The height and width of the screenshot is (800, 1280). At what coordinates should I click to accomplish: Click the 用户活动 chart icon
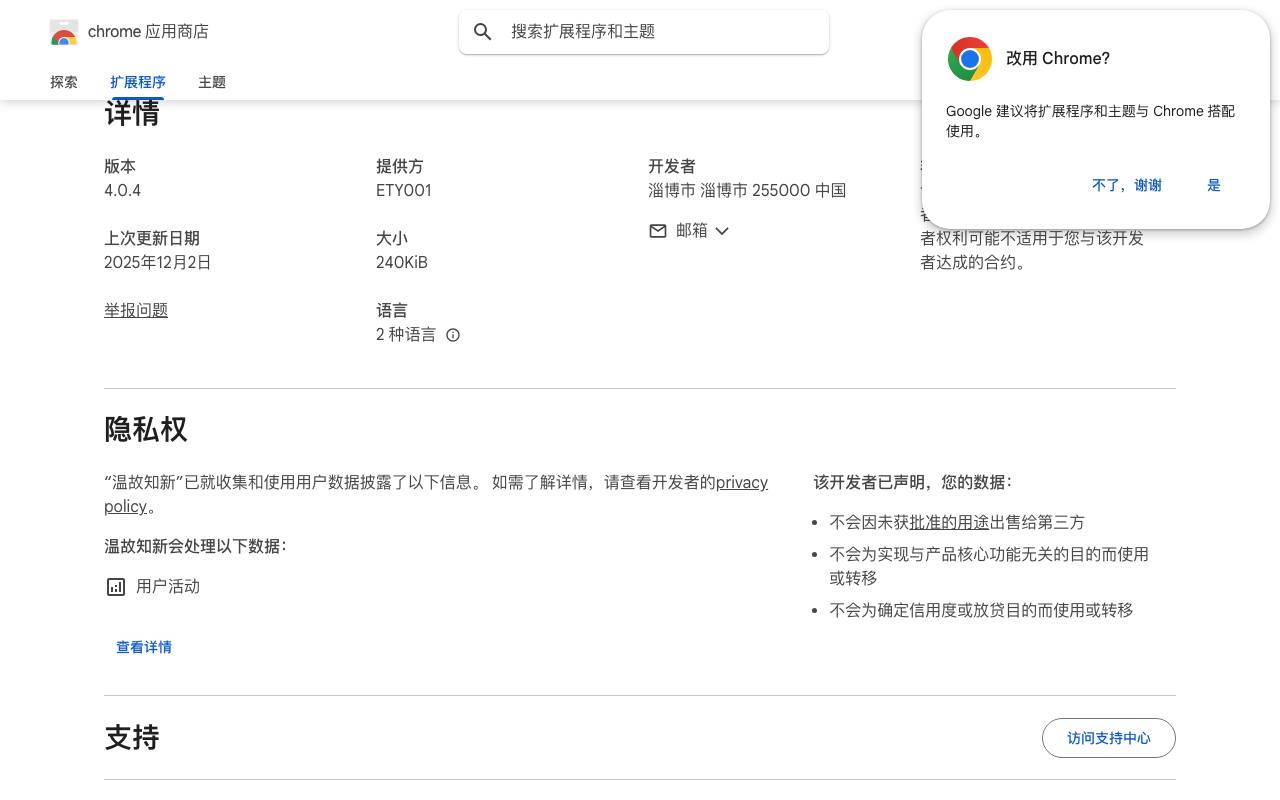pyautogui.click(x=116, y=587)
